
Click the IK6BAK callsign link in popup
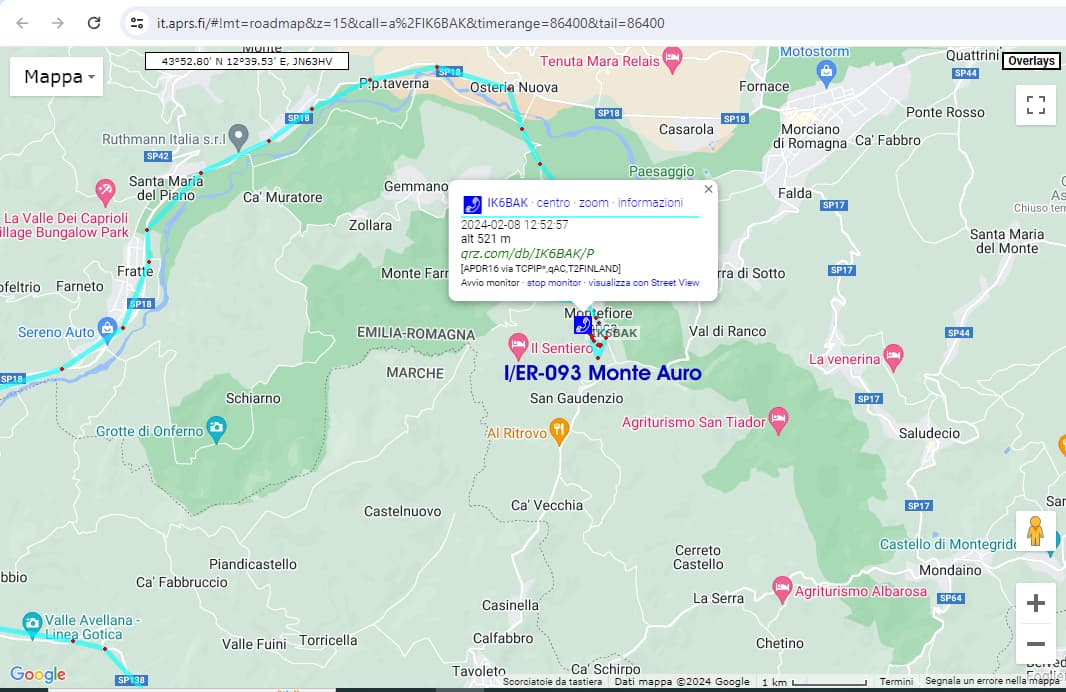(507, 203)
